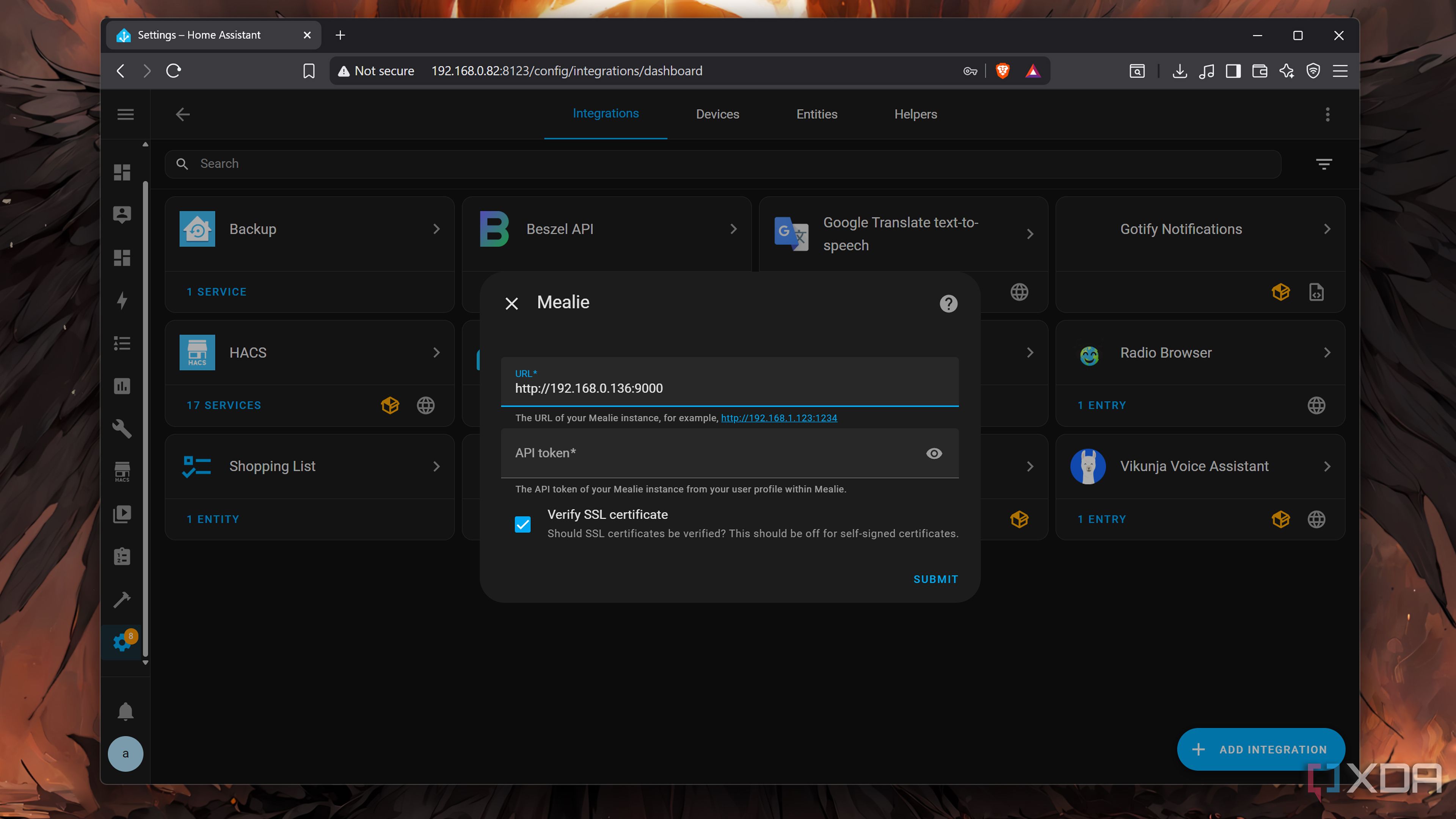Open Developer tools hammer icon in sidebar
This screenshot has width=1456, height=819.
122,599
